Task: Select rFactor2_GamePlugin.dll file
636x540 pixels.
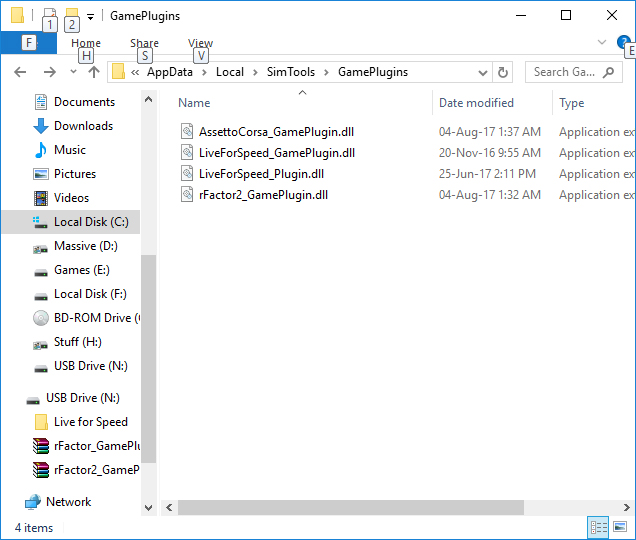Action: click(263, 195)
